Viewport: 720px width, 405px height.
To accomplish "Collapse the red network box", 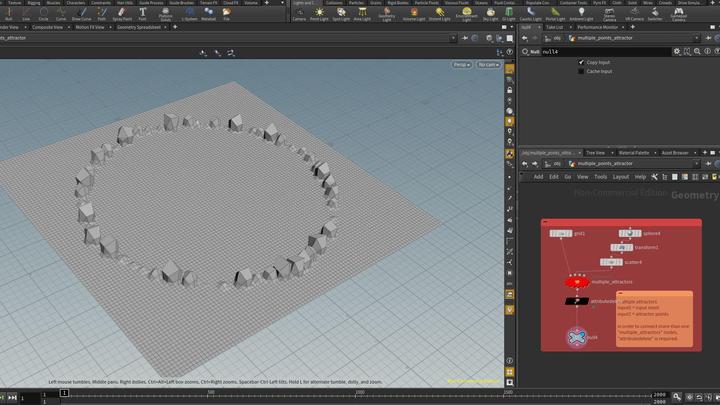I will tap(545, 222).
